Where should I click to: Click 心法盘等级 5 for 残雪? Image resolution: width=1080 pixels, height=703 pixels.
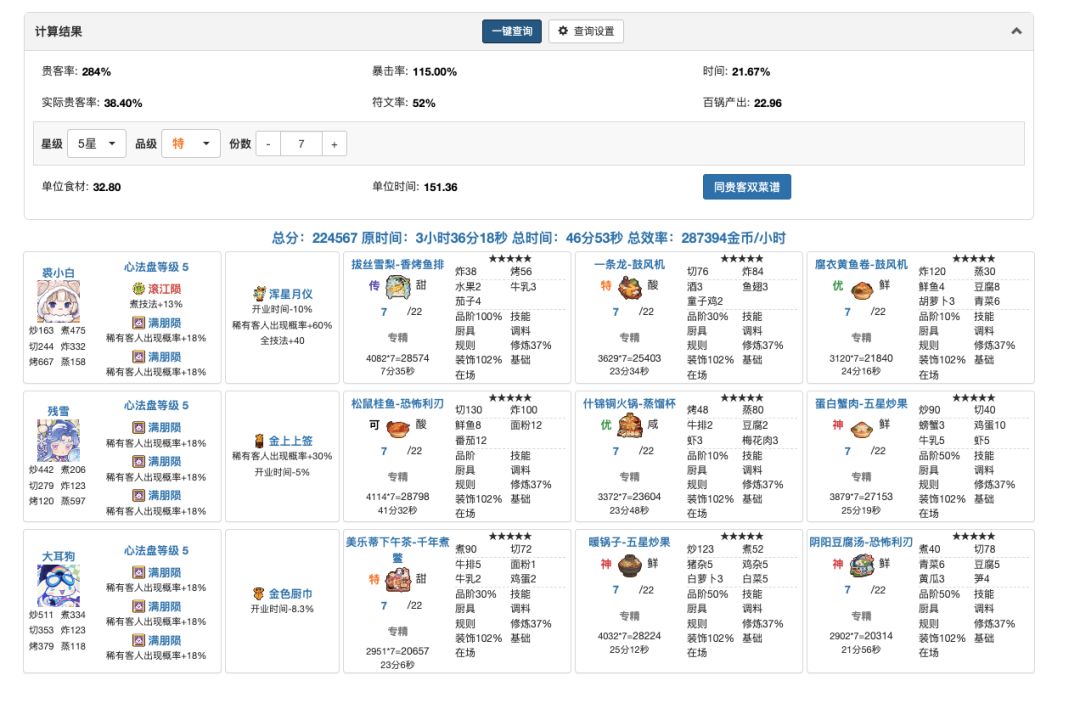(156, 405)
